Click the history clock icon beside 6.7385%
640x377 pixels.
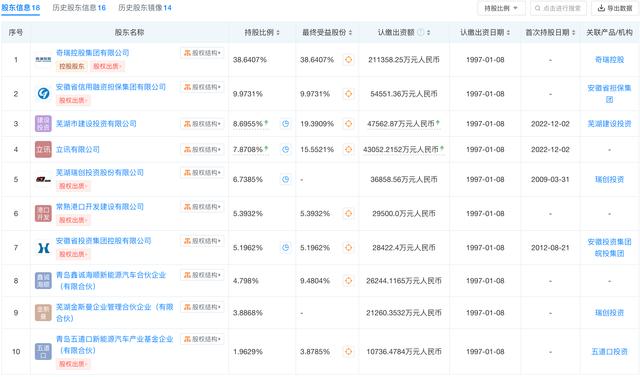286,180
